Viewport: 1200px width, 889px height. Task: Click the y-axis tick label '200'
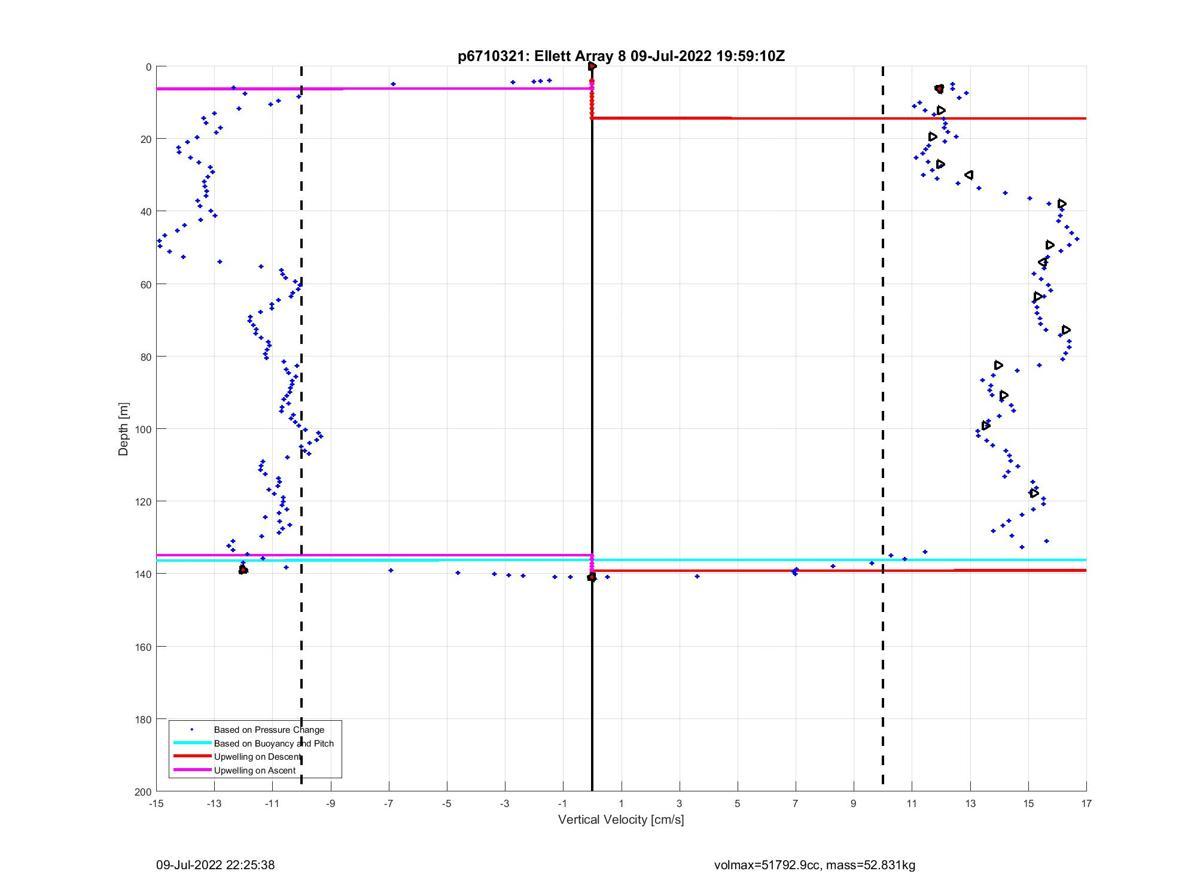pos(143,791)
